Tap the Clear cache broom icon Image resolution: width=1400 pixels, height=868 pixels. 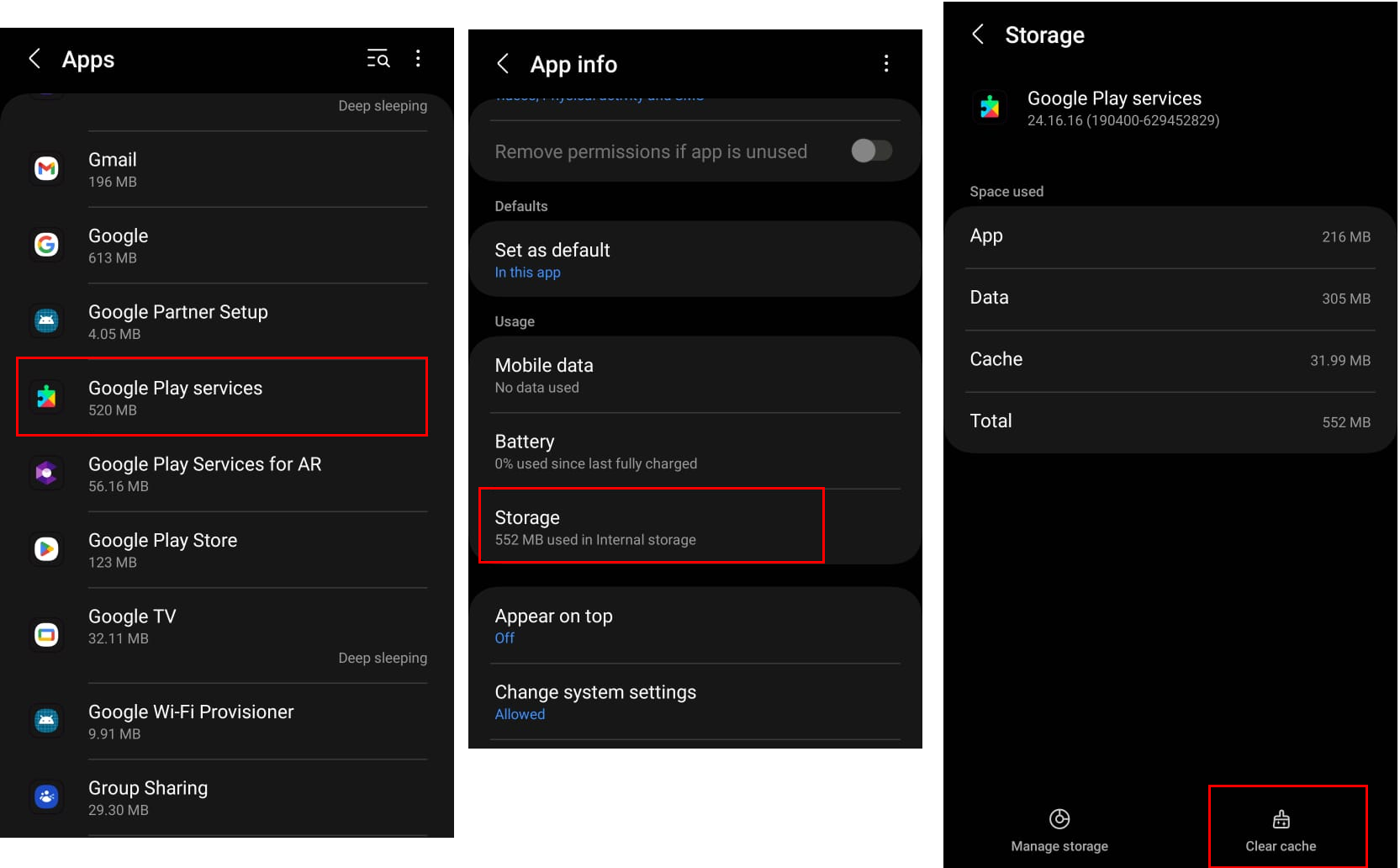point(1281,819)
